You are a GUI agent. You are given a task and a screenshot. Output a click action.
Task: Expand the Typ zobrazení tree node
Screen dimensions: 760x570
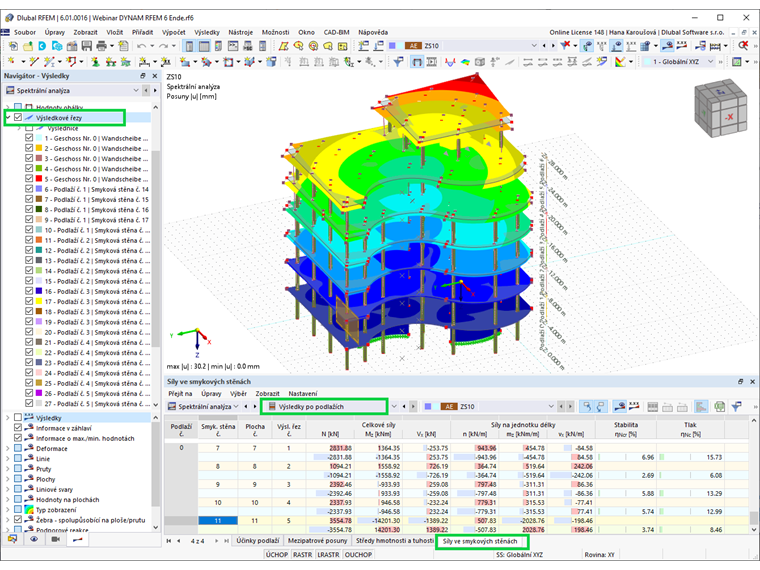coord(8,509)
